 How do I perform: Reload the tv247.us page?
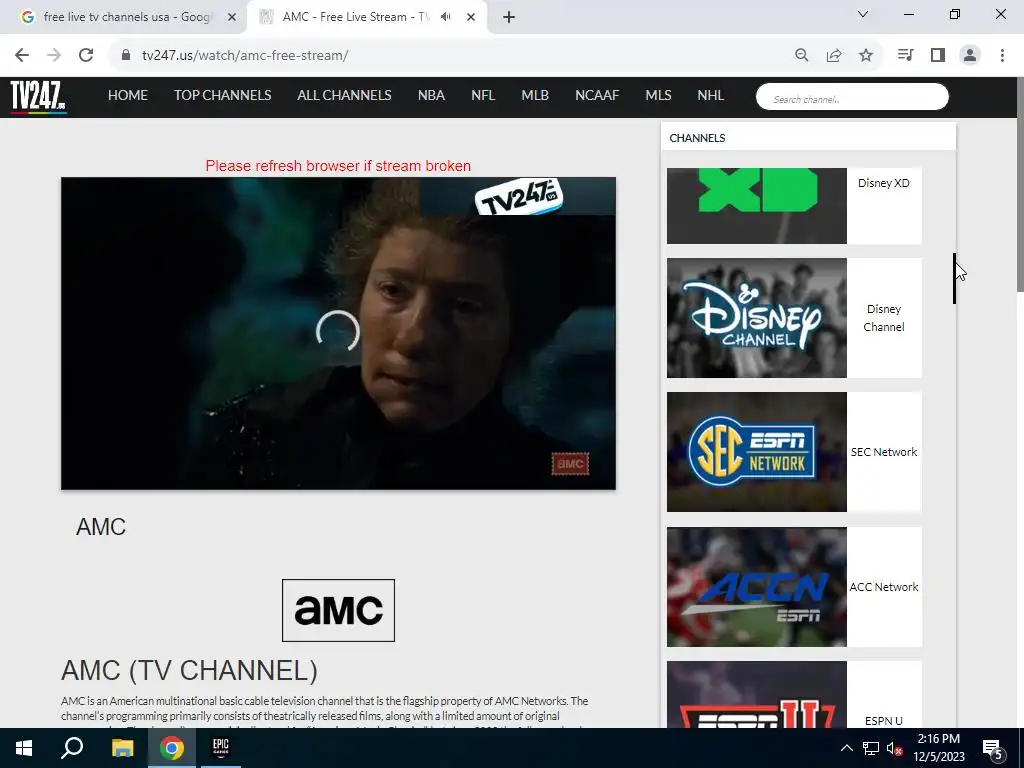[x=86, y=56]
